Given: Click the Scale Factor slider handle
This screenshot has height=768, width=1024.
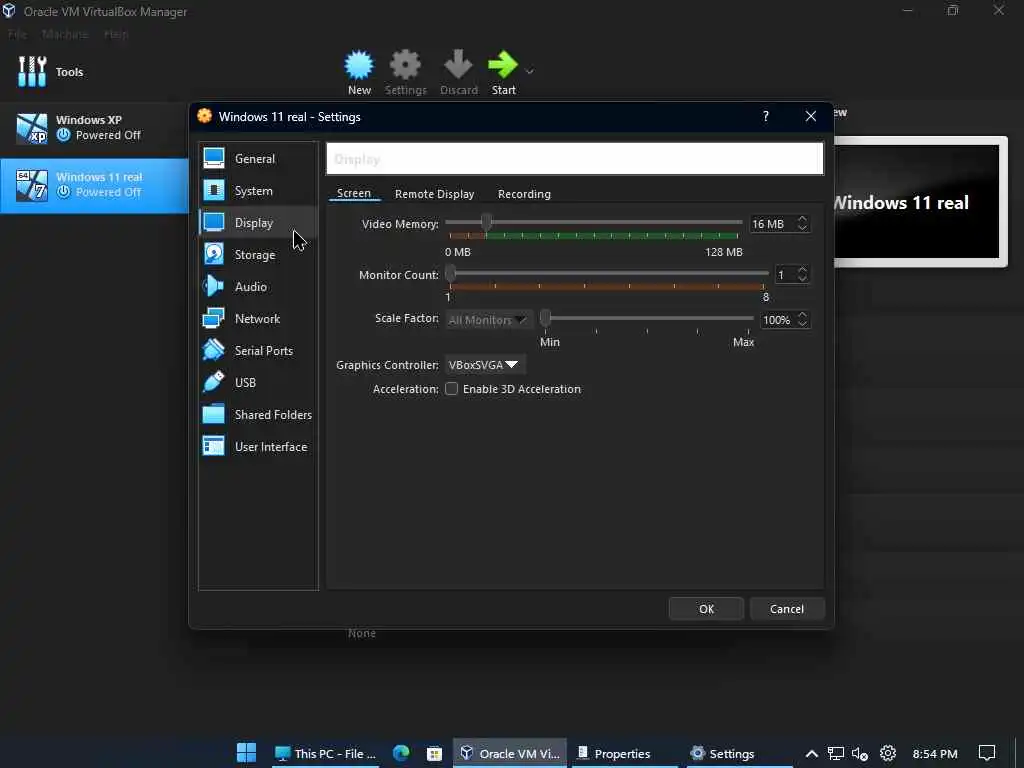Looking at the screenshot, I should coord(545,318).
